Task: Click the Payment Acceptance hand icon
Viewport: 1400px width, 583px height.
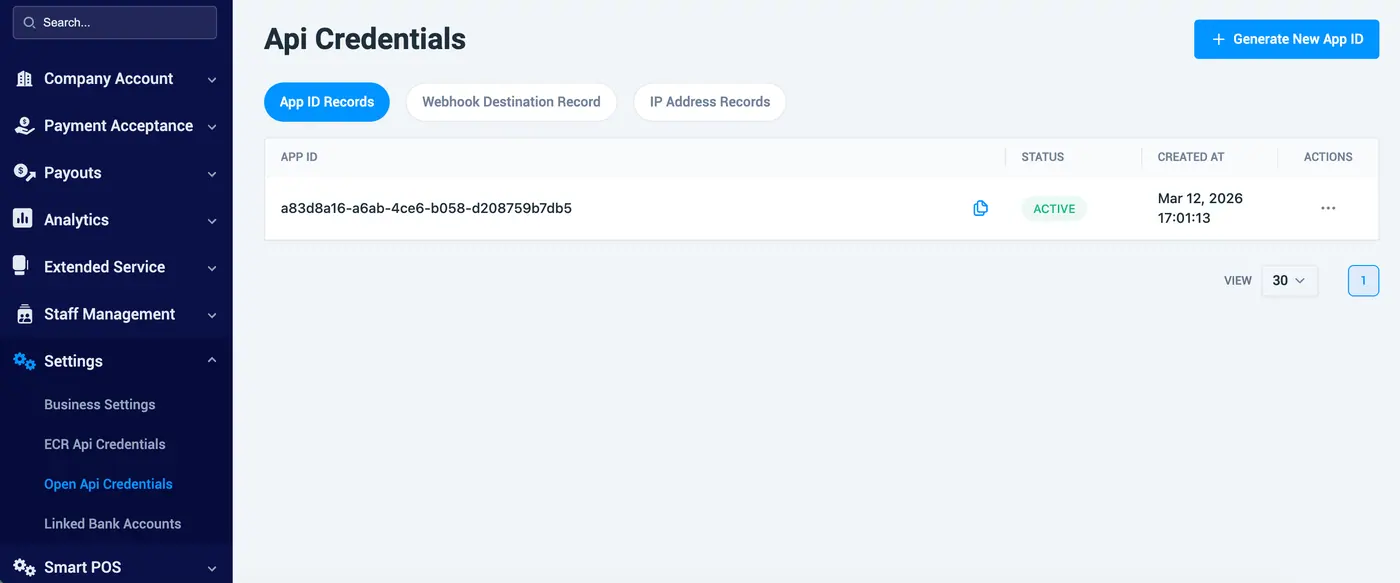Action: pyautogui.click(x=24, y=126)
